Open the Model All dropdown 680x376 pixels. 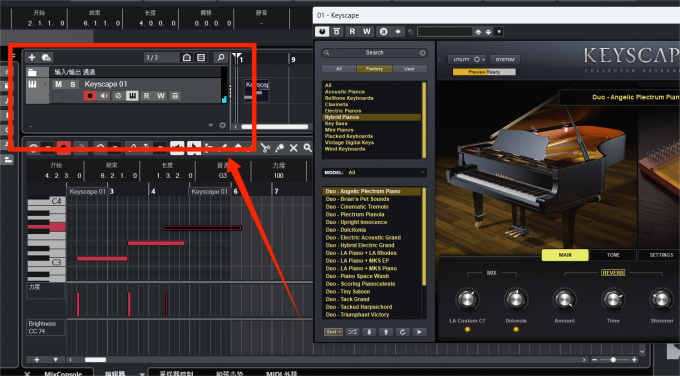coord(374,172)
